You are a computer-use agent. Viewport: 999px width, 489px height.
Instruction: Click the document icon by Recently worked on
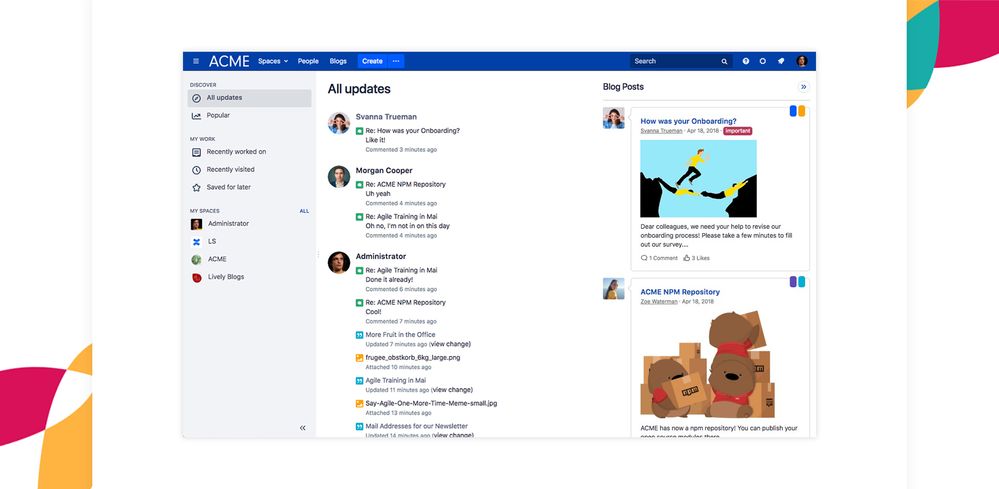coord(196,152)
